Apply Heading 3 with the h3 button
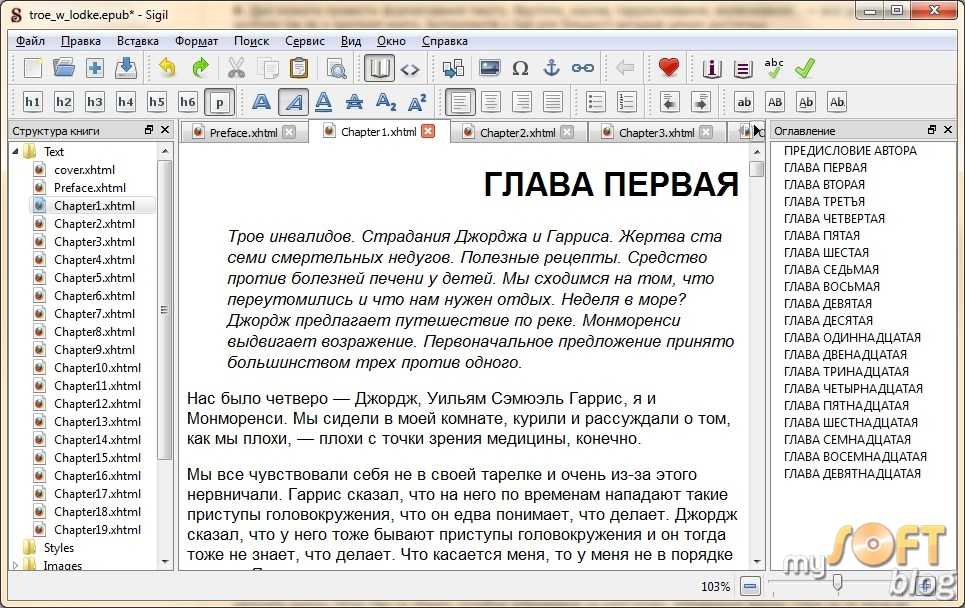The height and width of the screenshot is (608, 965). tap(95, 102)
